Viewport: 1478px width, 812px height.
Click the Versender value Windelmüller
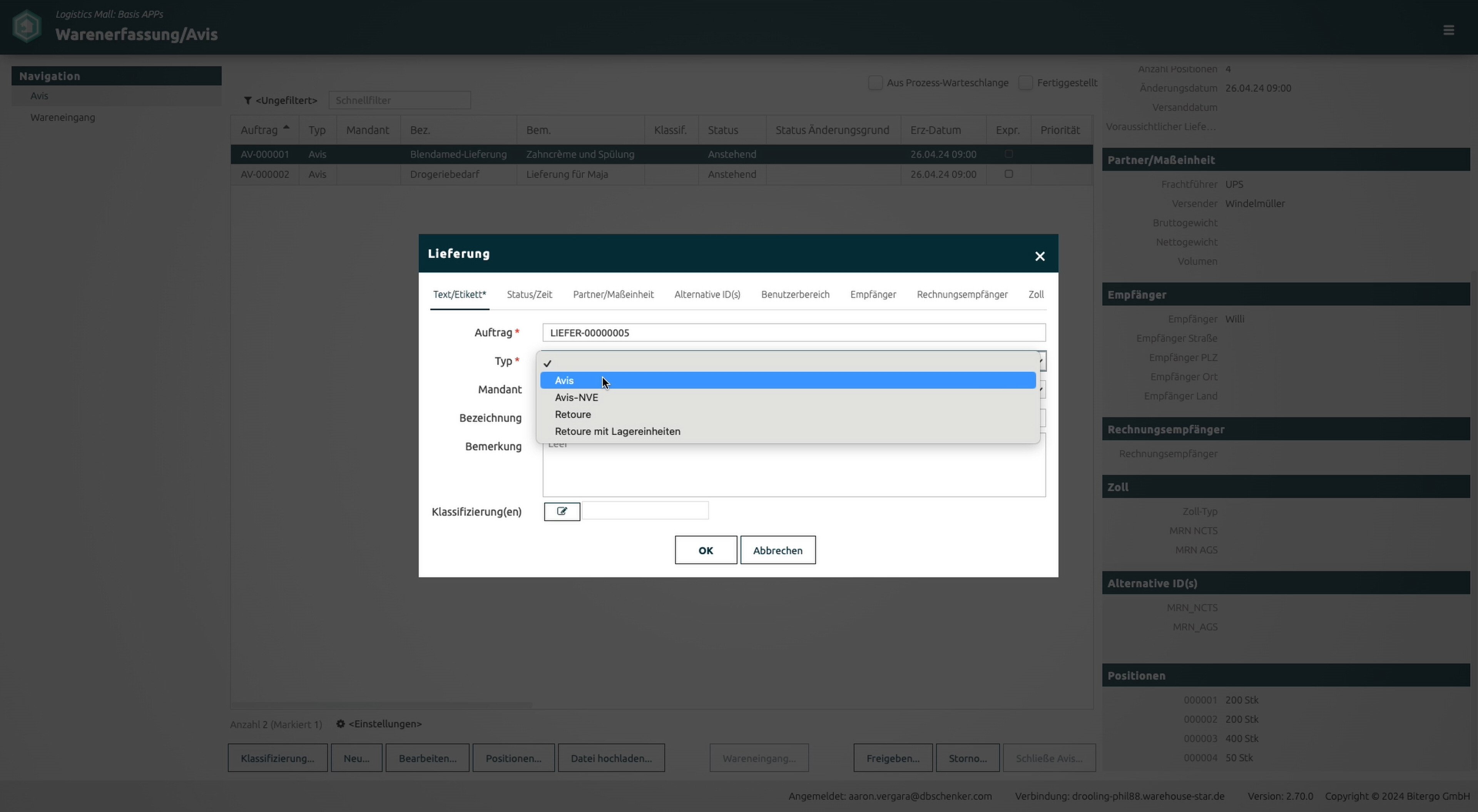[1255, 204]
